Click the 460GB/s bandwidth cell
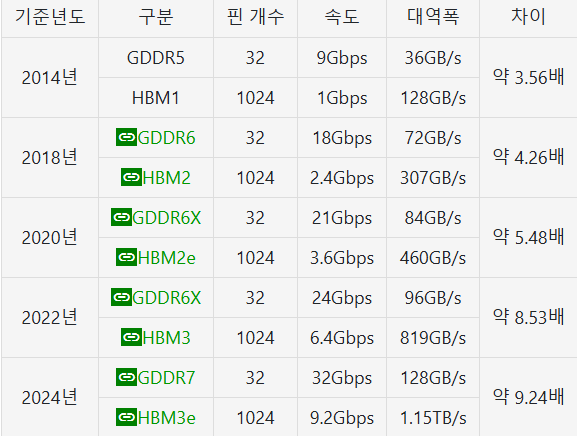The height and width of the screenshot is (436, 577). (433, 258)
